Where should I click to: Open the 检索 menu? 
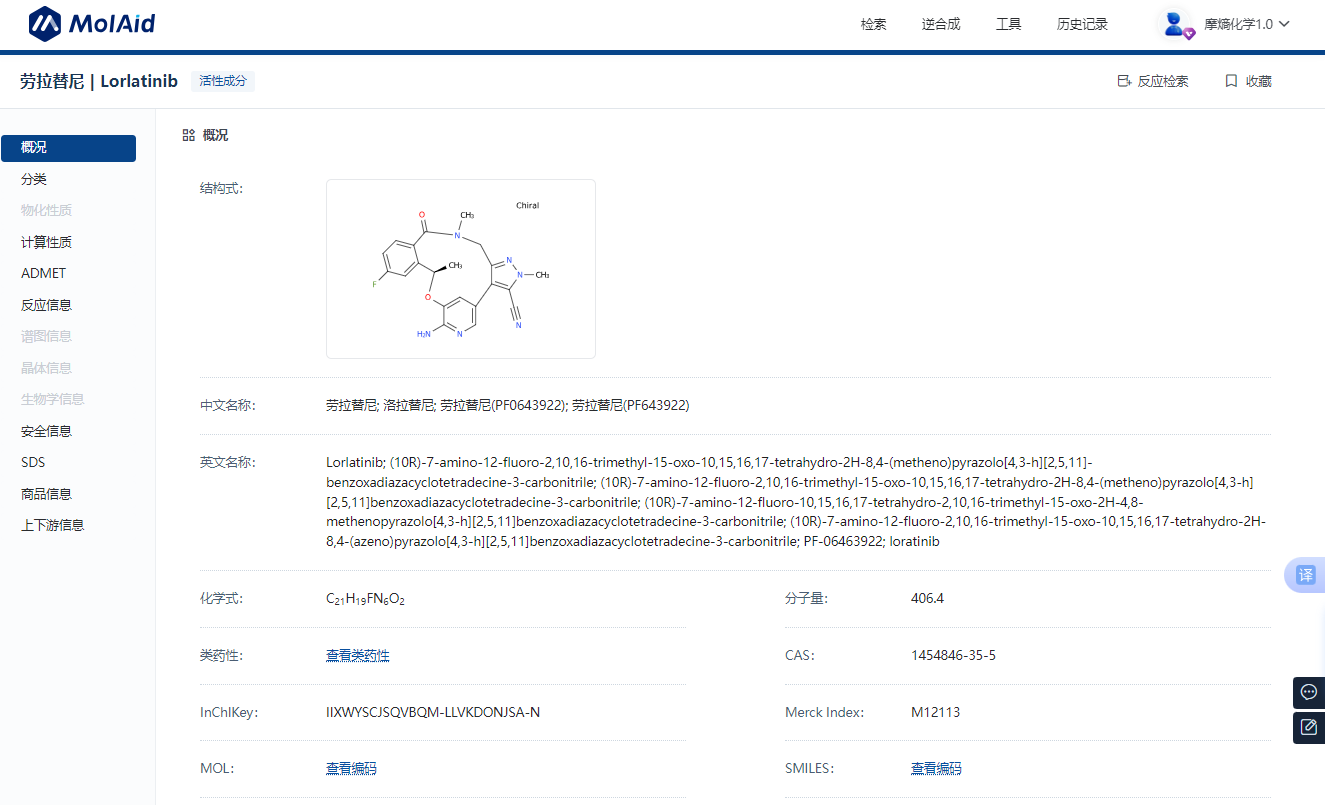pyautogui.click(x=873, y=24)
